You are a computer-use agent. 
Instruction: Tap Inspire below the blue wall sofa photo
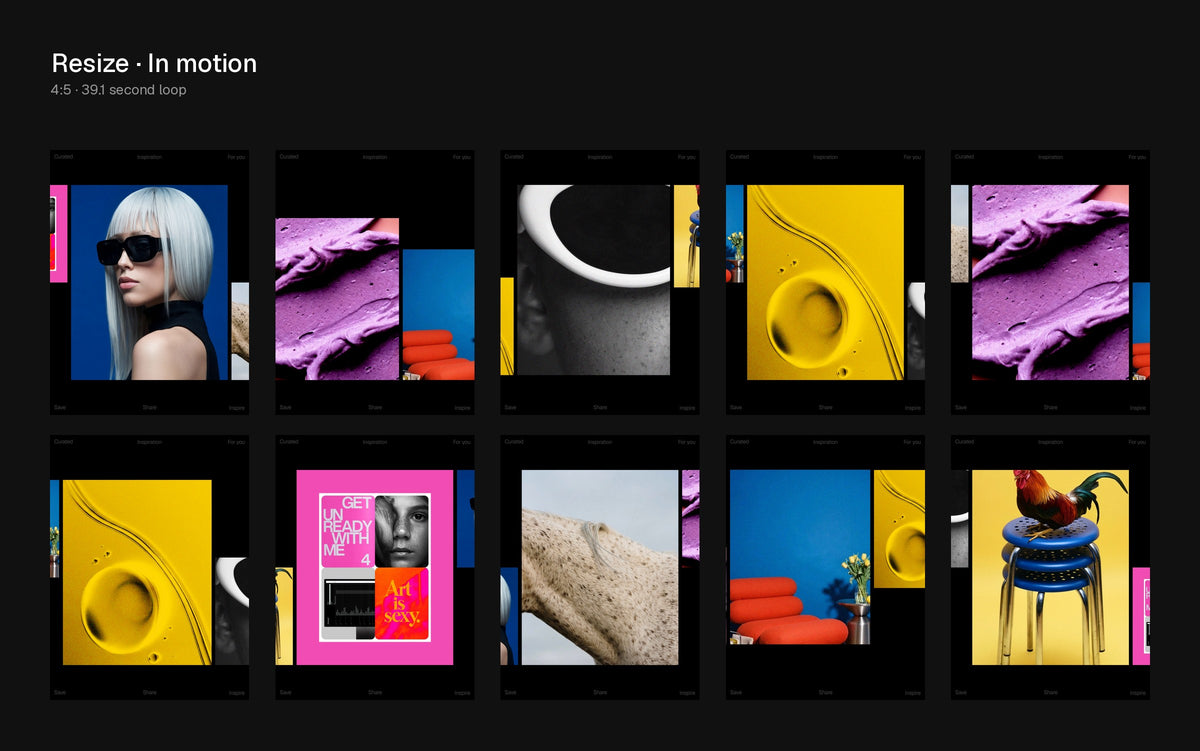pos(912,693)
